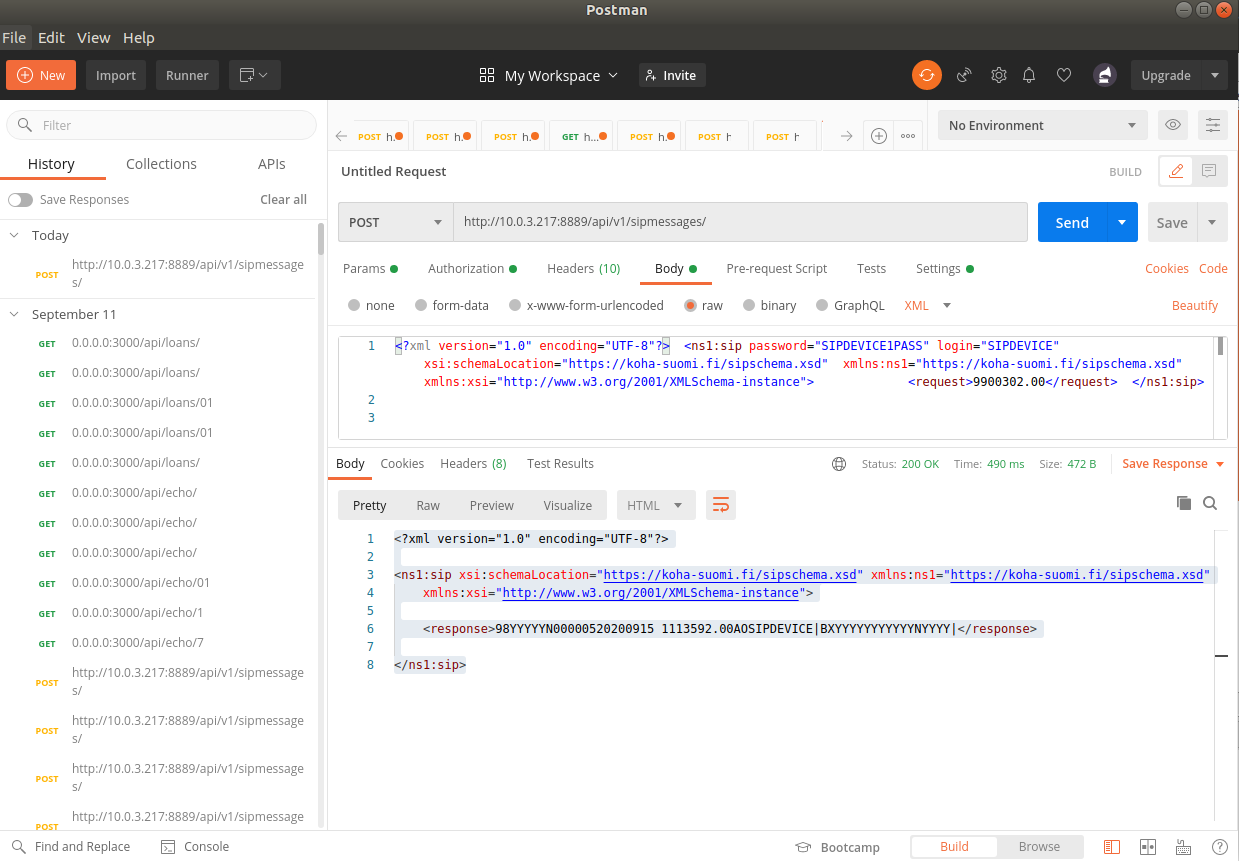Click the environment quick look eye icon
The height and width of the screenshot is (861, 1239).
coord(1173,125)
